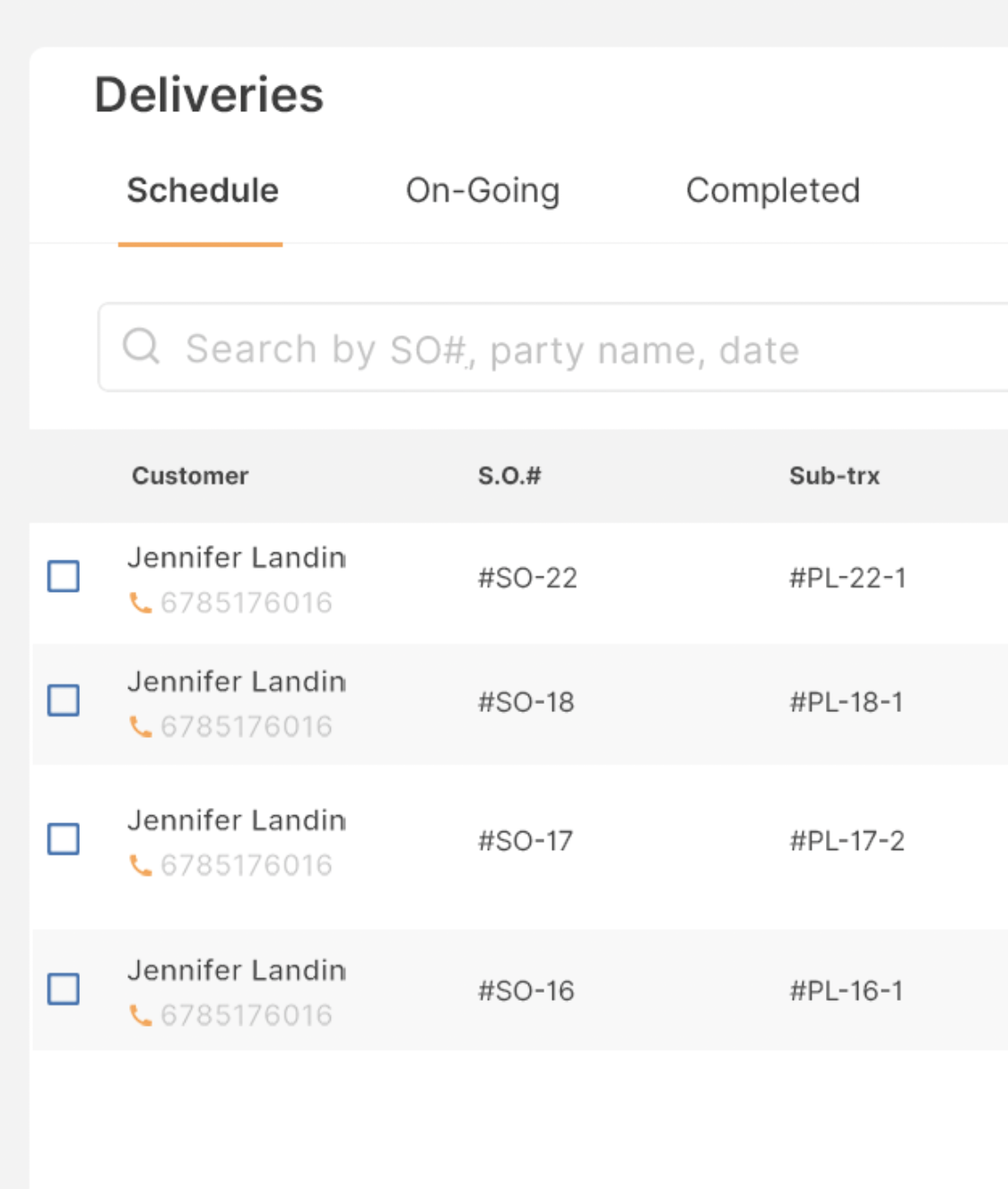
Task: Toggle the checkbox for #SO-16
Action: 64,989
